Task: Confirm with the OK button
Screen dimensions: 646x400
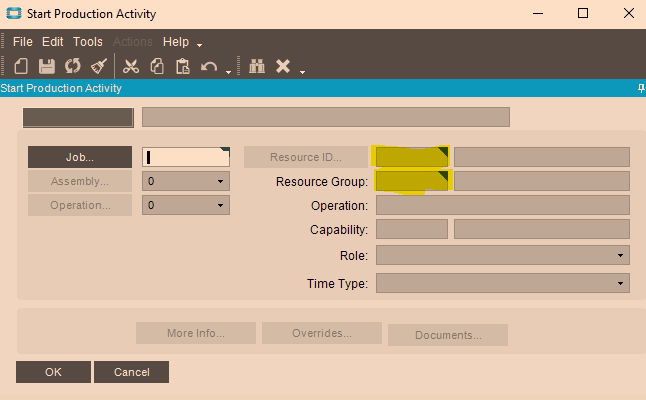Action: pos(53,372)
